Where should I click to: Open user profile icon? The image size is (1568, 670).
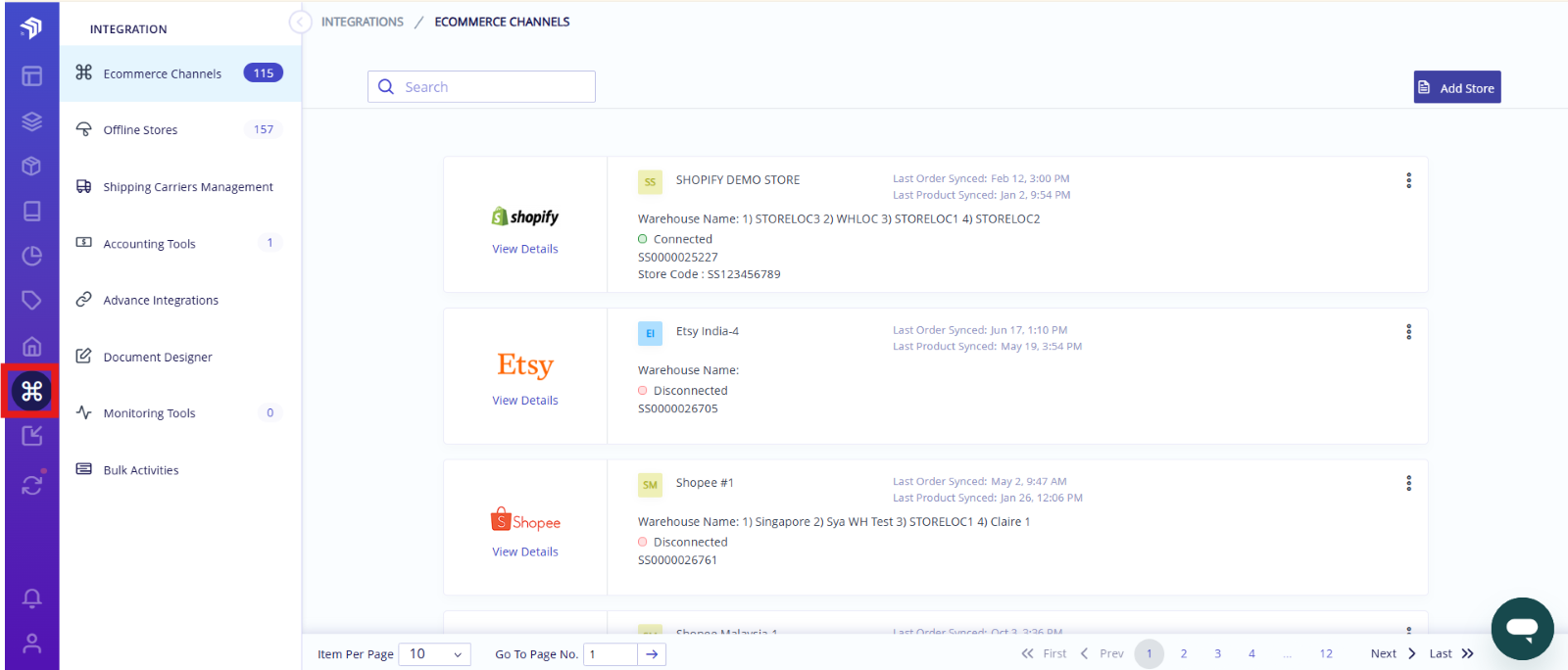pos(31,644)
